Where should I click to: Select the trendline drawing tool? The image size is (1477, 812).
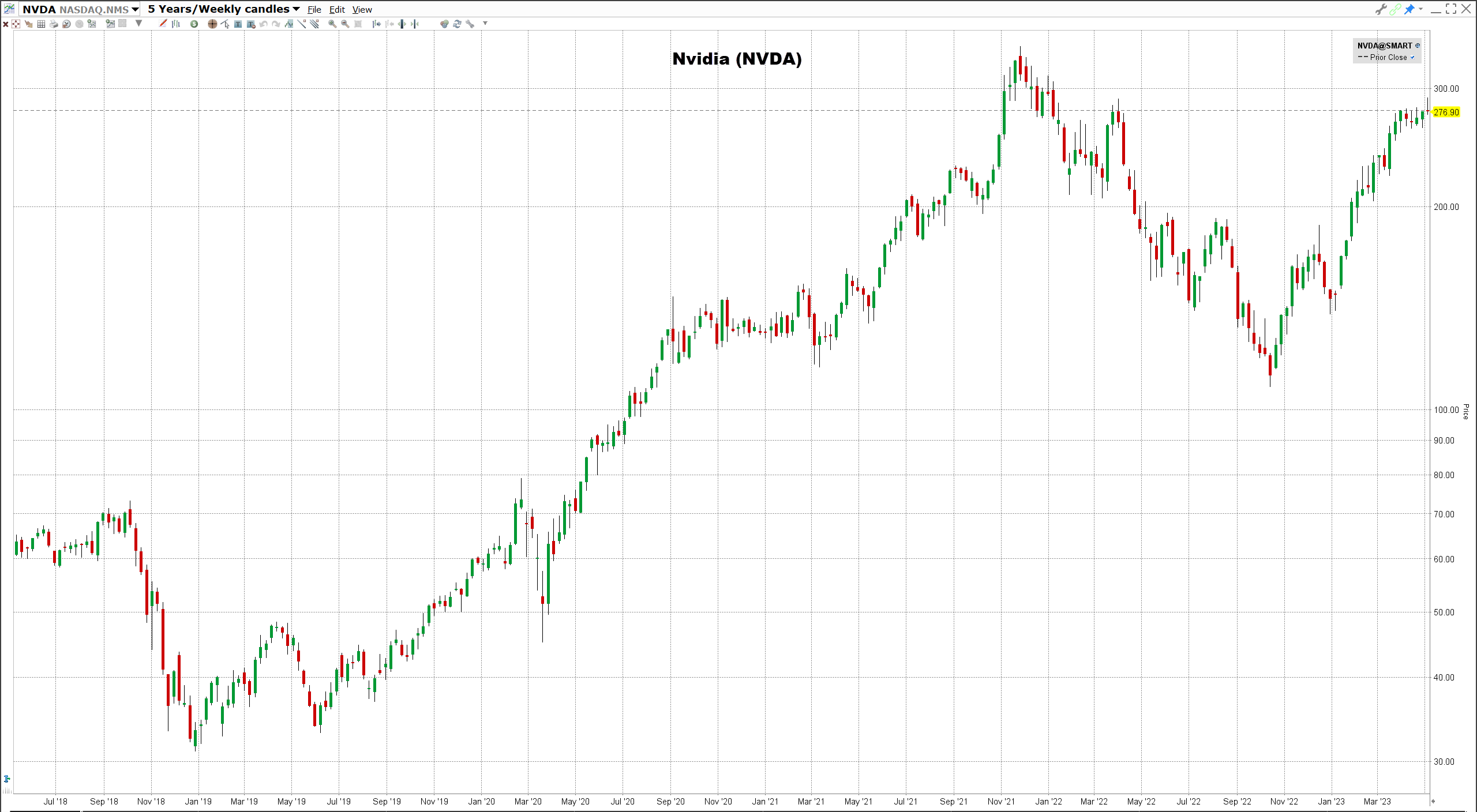[302, 24]
